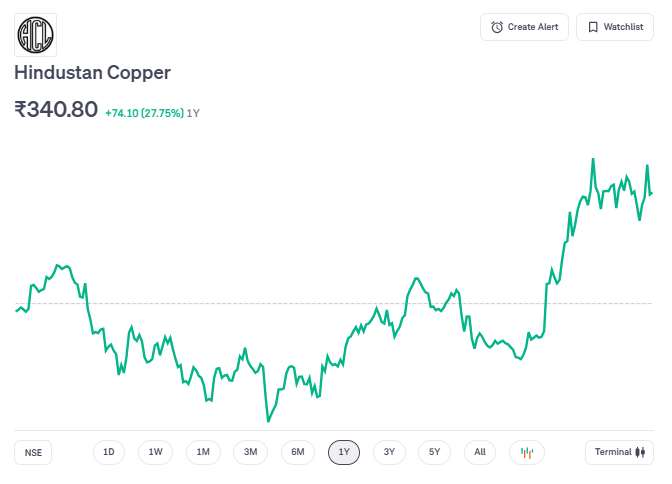The height and width of the screenshot is (484, 672).
Task: Click the ₹340.80 current price
Action: tap(55, 109)
